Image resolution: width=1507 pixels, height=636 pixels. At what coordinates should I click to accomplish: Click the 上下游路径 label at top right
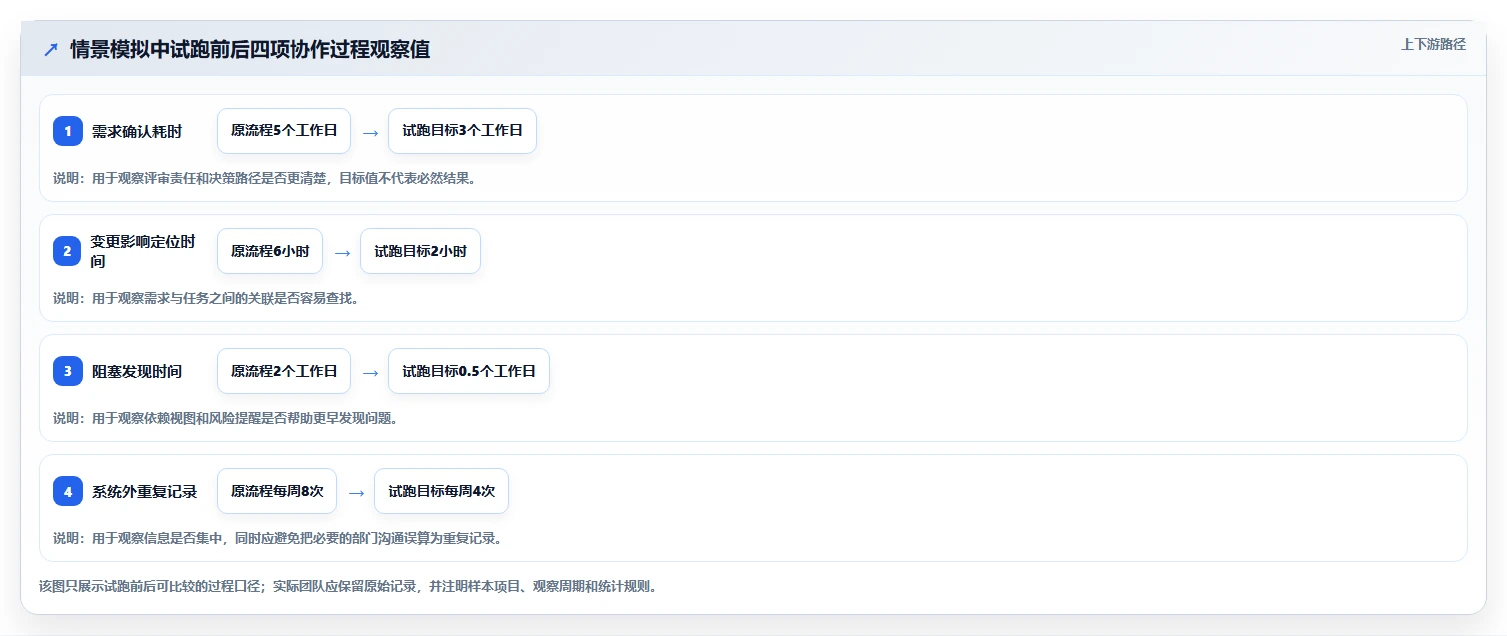coord(1434,44)
